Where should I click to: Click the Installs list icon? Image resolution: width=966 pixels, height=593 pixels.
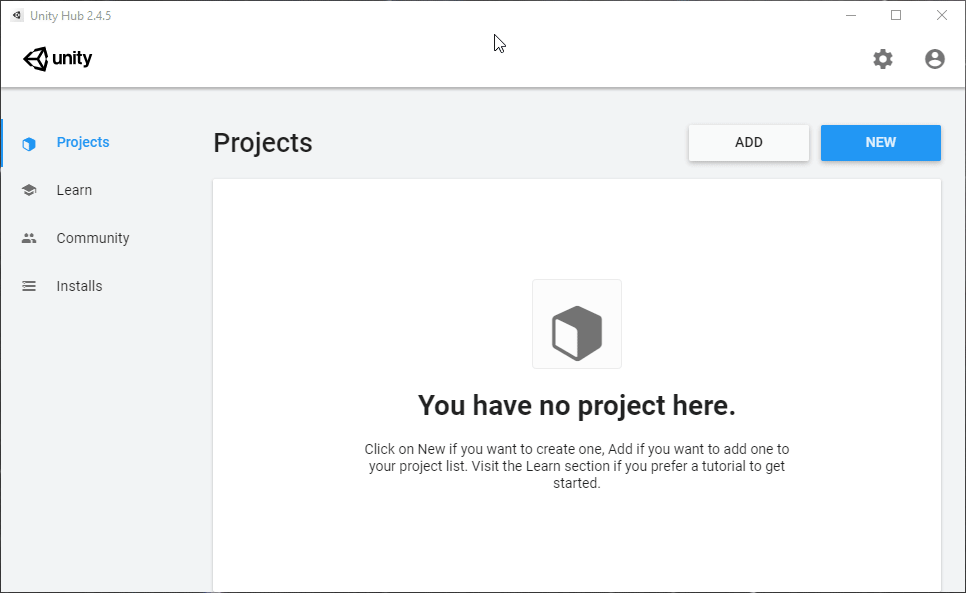click(x=29, y=285)
